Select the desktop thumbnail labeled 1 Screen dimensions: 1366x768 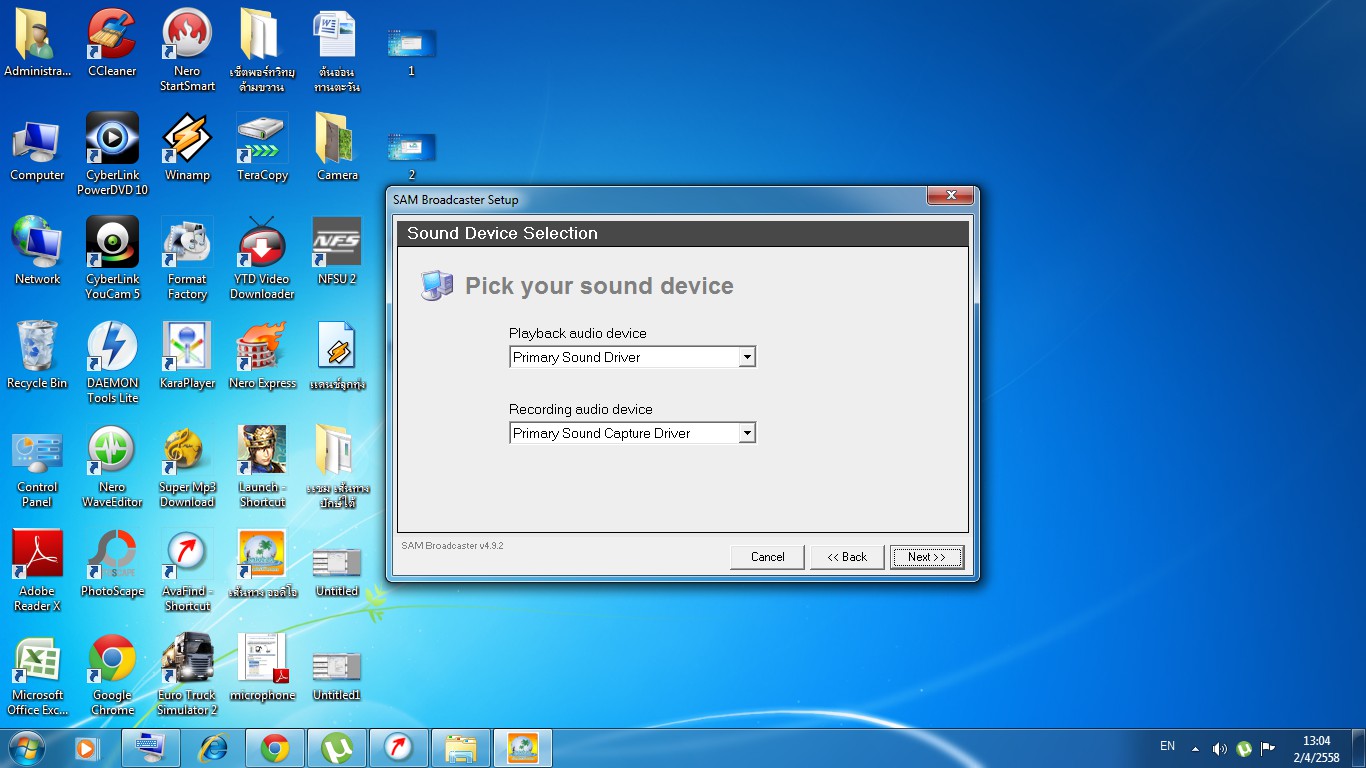(x=411, y=52)
